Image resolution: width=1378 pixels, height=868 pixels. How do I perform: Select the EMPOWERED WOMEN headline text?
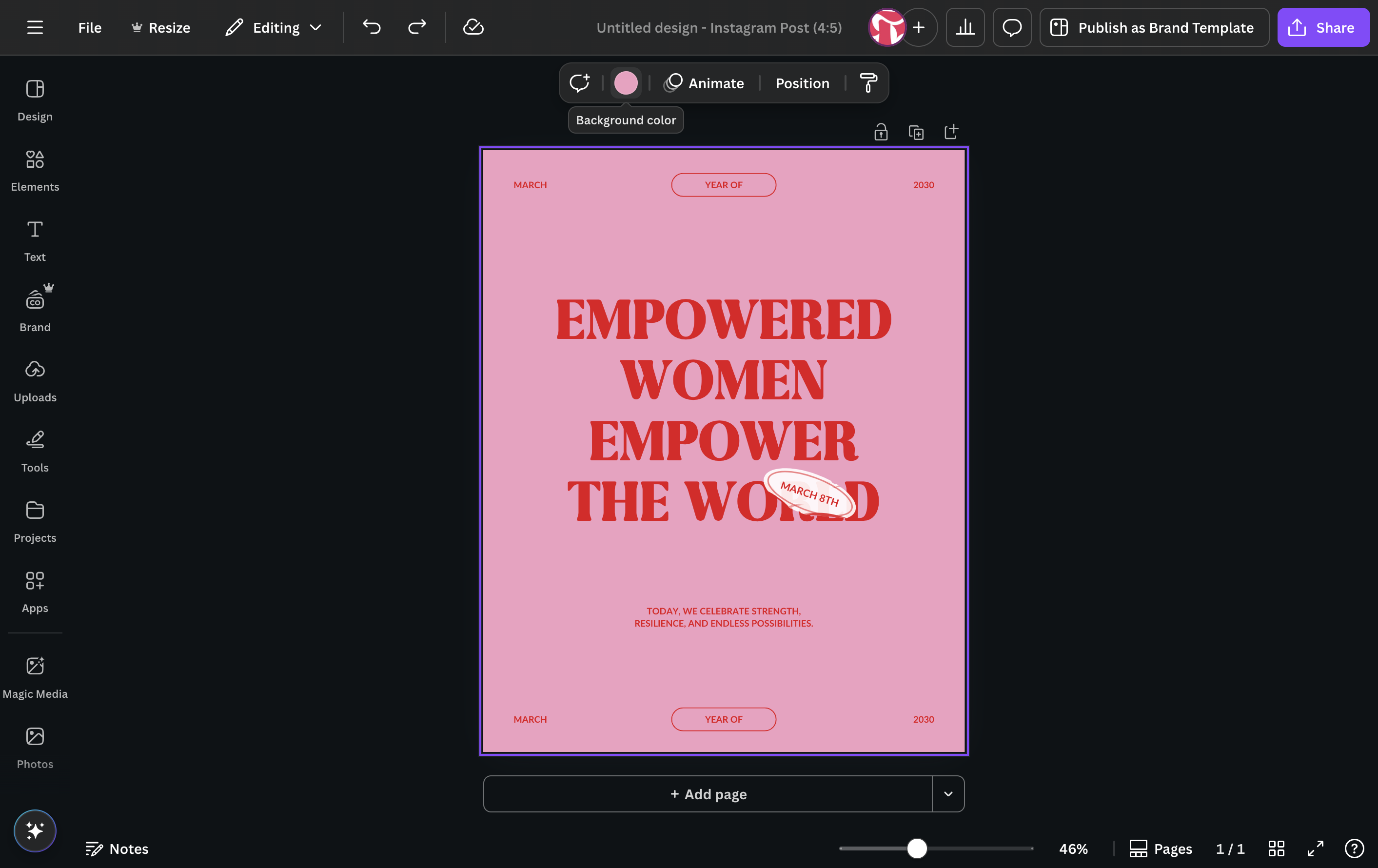click(723, 410)
